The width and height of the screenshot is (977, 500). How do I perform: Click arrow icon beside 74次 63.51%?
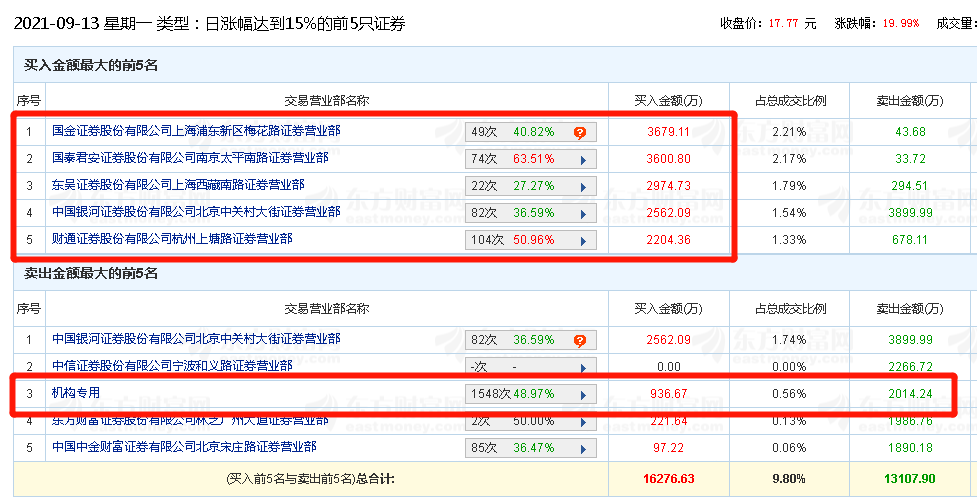coord(583,160)
